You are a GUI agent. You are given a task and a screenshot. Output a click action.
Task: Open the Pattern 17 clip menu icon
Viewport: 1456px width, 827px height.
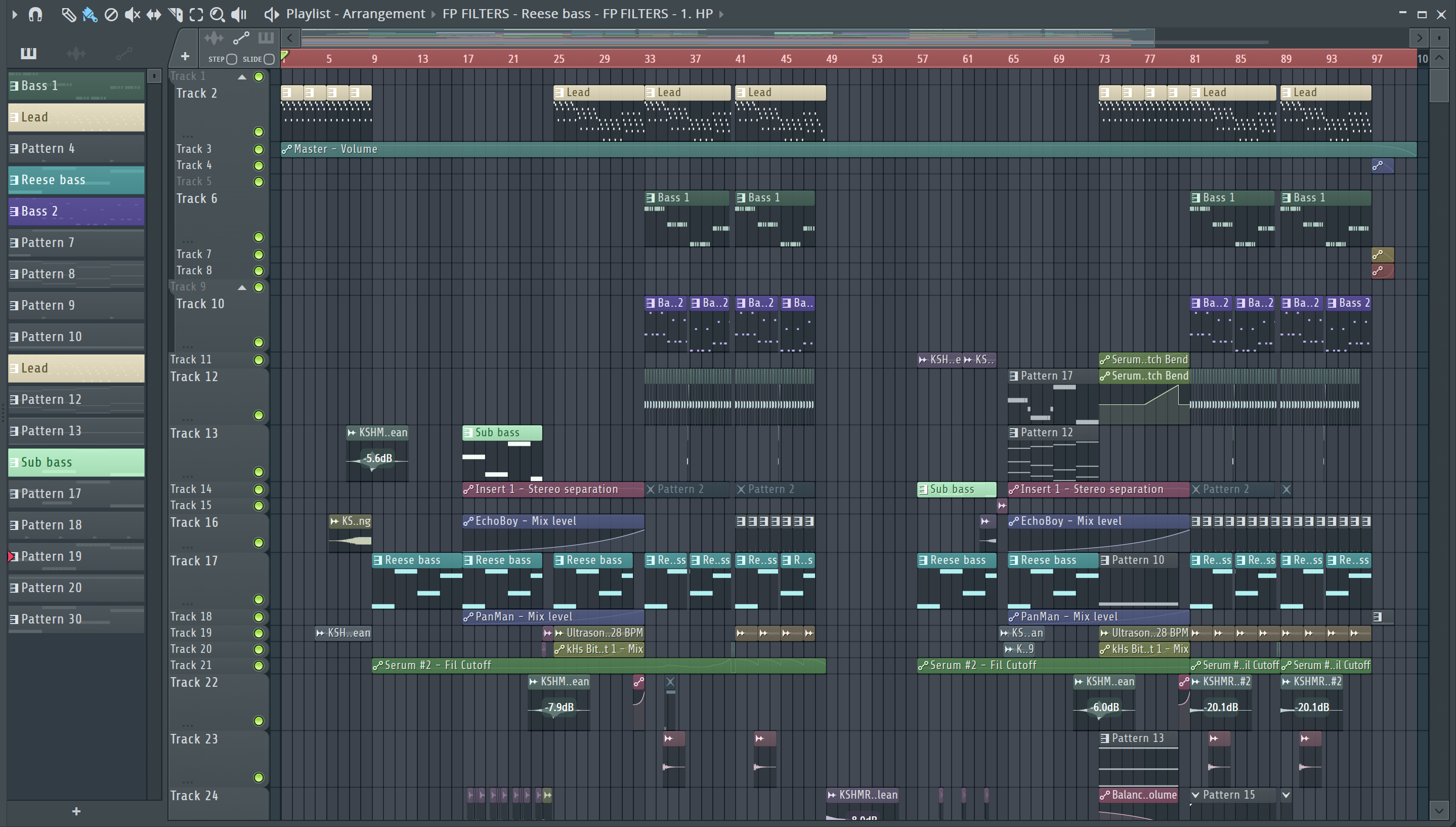click(x=1013, y=376)
